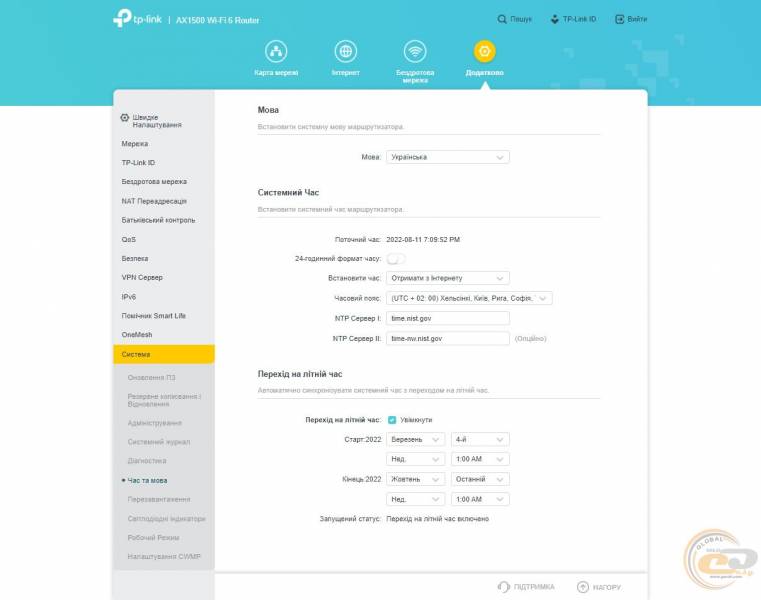Click the support headset icon
This screenshot has width=761, height=600.
pos(504,587)
